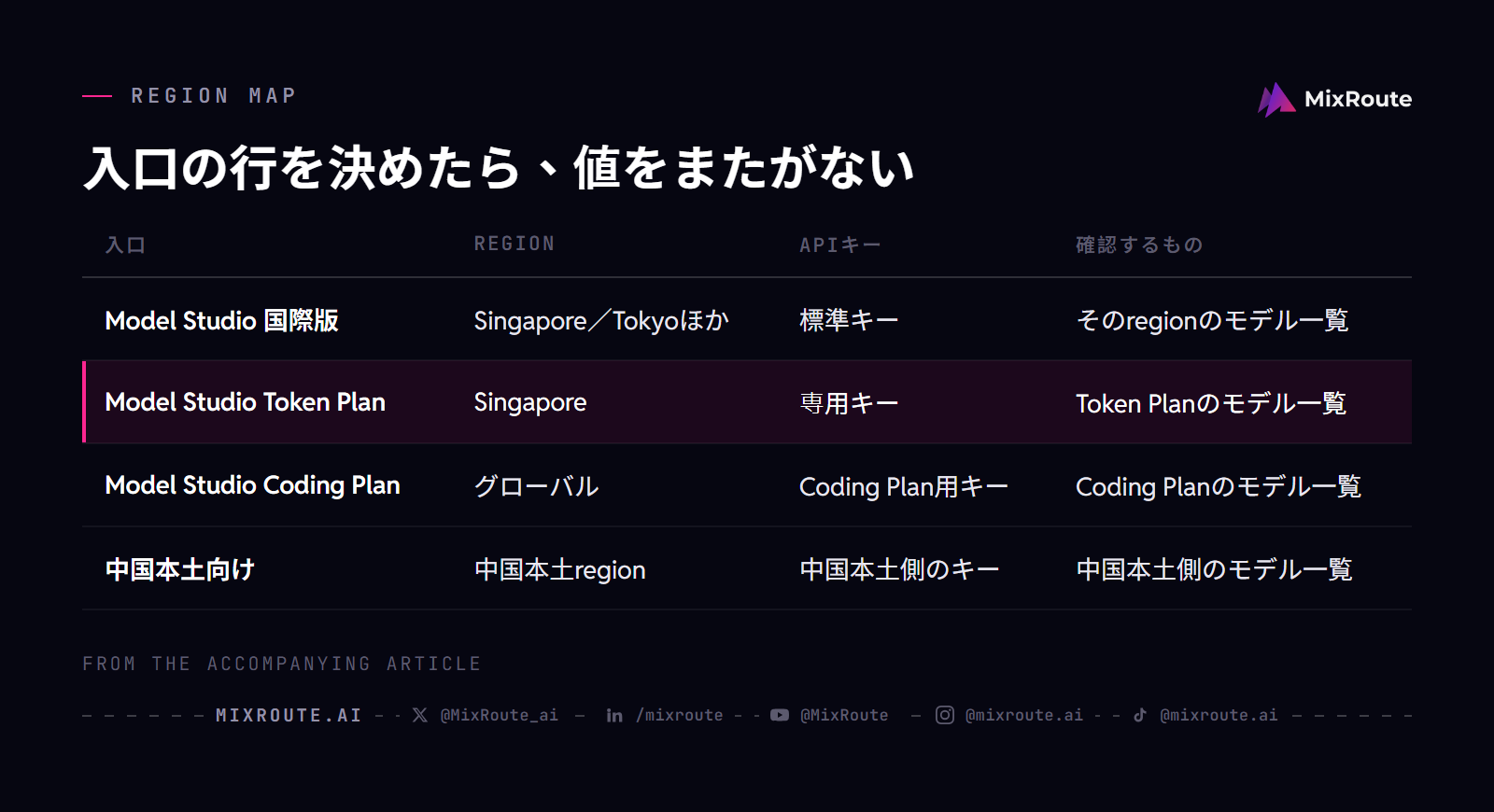Open the @MixRoute_ai X handle
The width and height of the screenshot is (1494, 812).
[x=500, y=715]
